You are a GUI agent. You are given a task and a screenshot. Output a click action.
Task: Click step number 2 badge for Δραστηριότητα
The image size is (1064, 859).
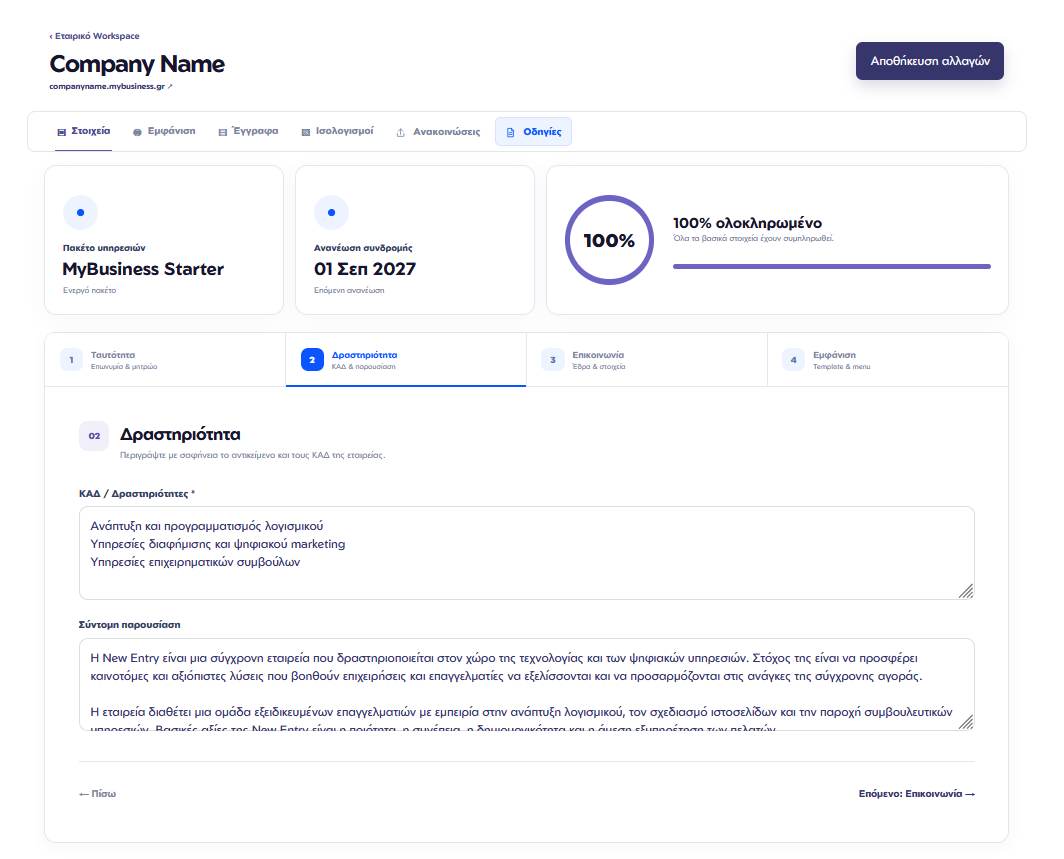point(312,360)
